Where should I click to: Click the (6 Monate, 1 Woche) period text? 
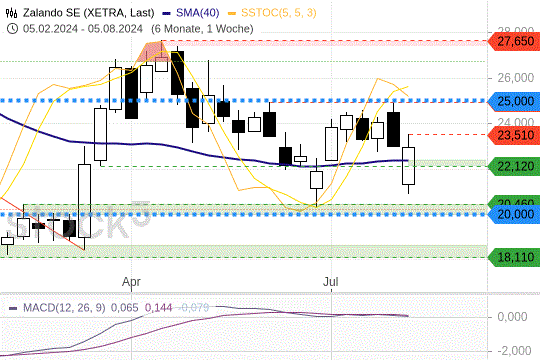point(202,29)
